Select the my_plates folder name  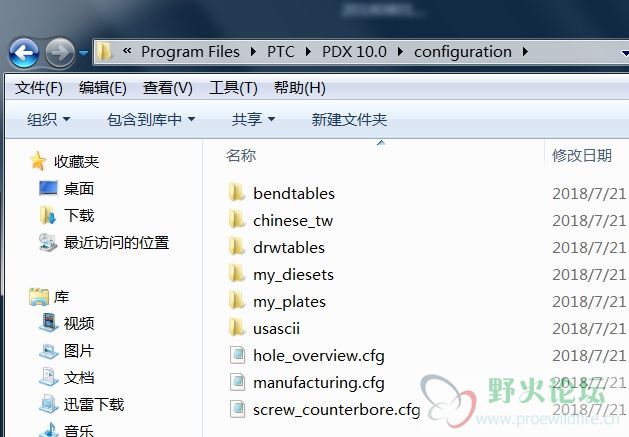[x=290, y=302]
